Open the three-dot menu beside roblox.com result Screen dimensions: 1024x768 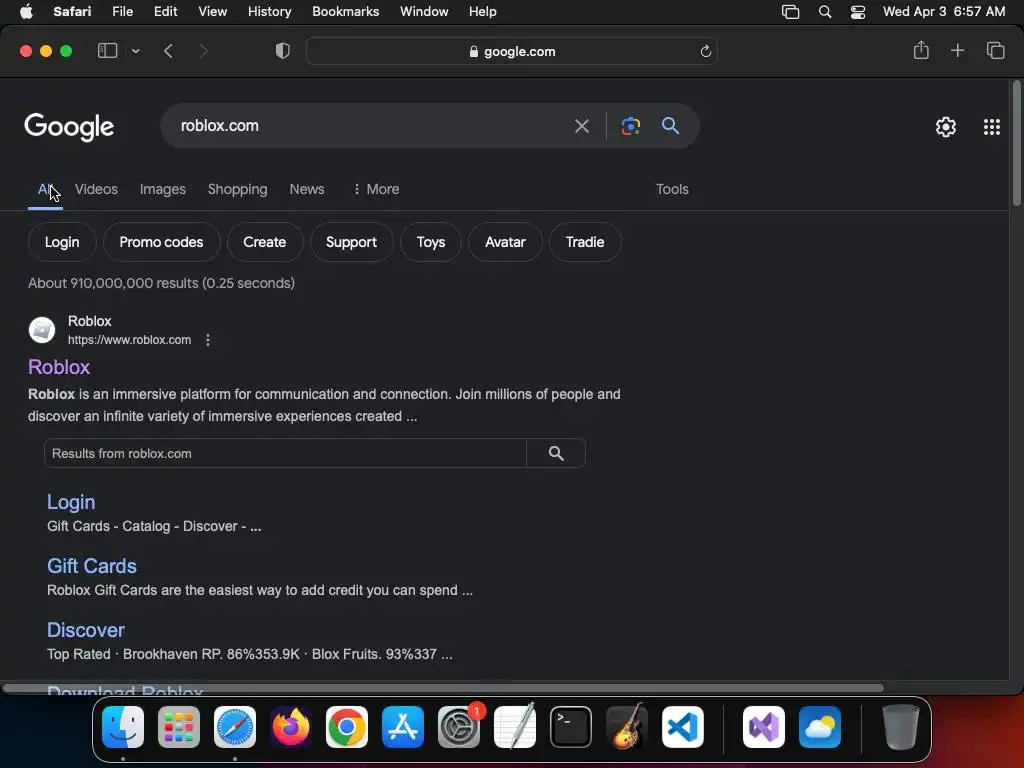(x=208, y=340)
